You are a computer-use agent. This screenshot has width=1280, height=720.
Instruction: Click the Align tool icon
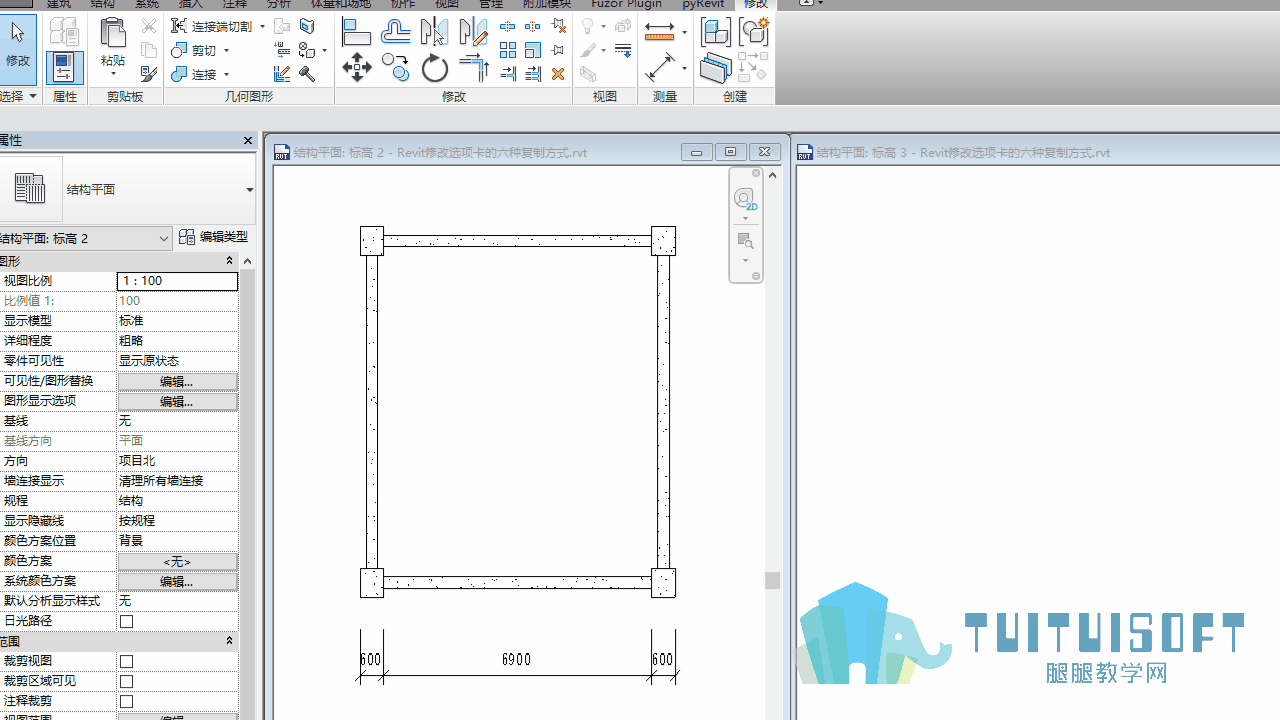356,32
